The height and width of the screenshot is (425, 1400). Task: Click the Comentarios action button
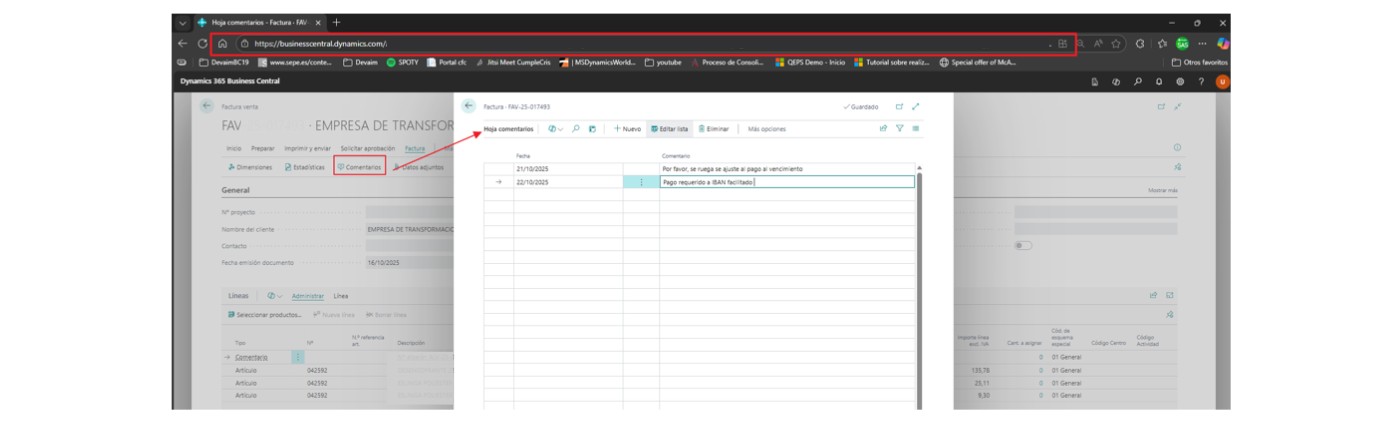(359, 167)
